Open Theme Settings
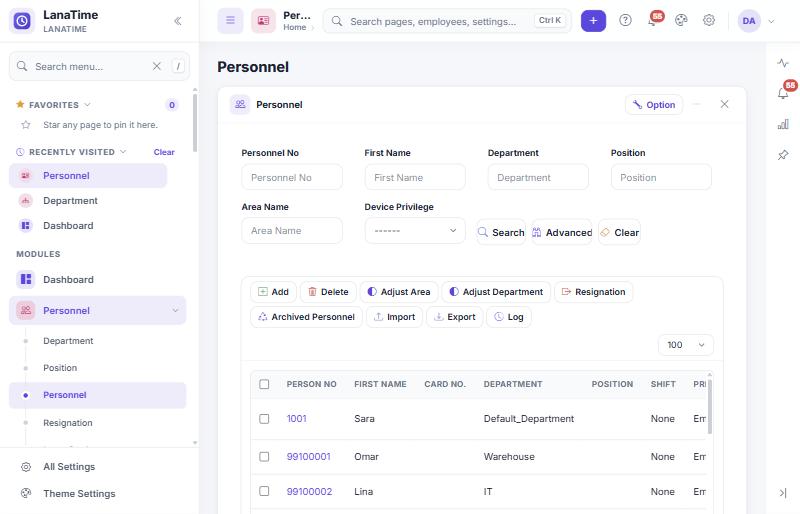 pyautogui.click(x=79, y=493)
